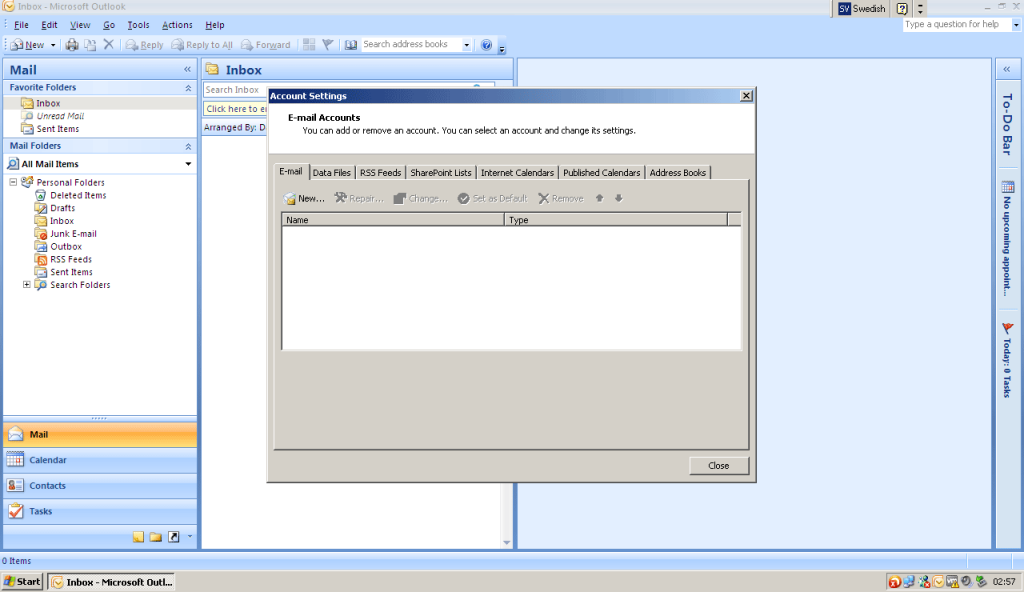Image resolution: width=1024 pixels, height=592 pixels.
Task: Expand the To-Do Bar
Action: pyautogui.click(x=1007, y=69)
